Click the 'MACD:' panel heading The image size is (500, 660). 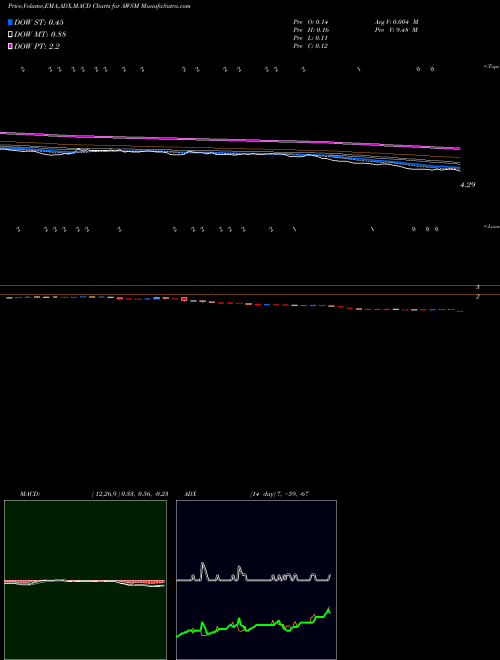click(x=30, y=494)
